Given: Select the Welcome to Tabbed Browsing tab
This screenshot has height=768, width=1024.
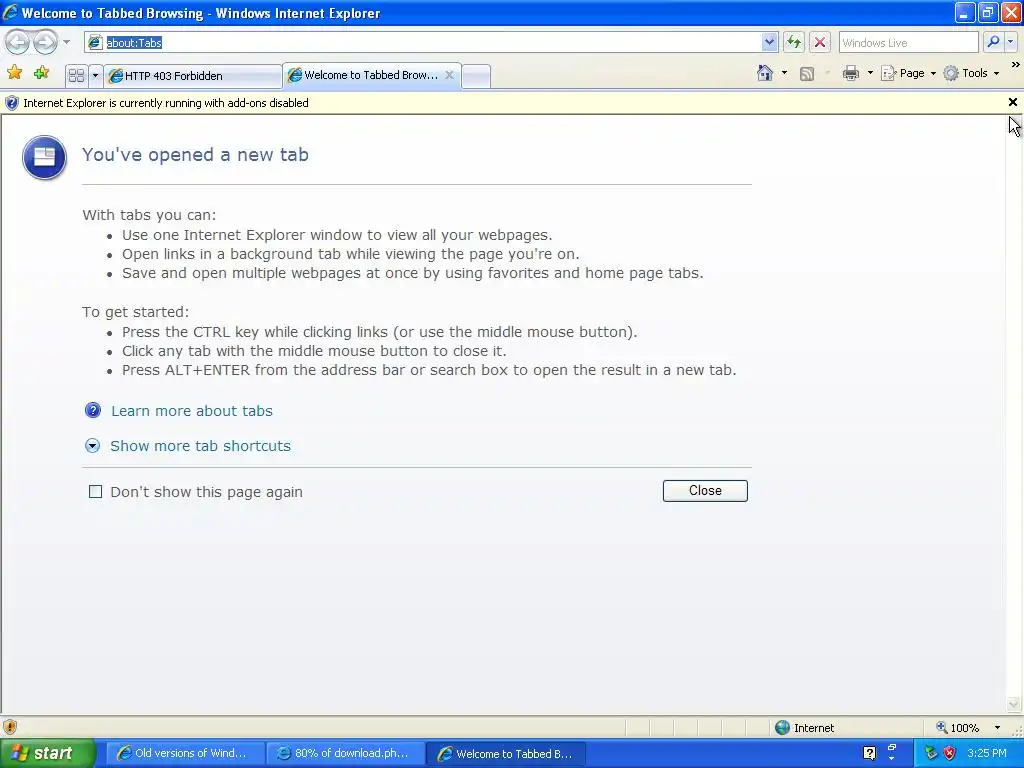Looking at the screenshot, I should [x=372, y=75].
